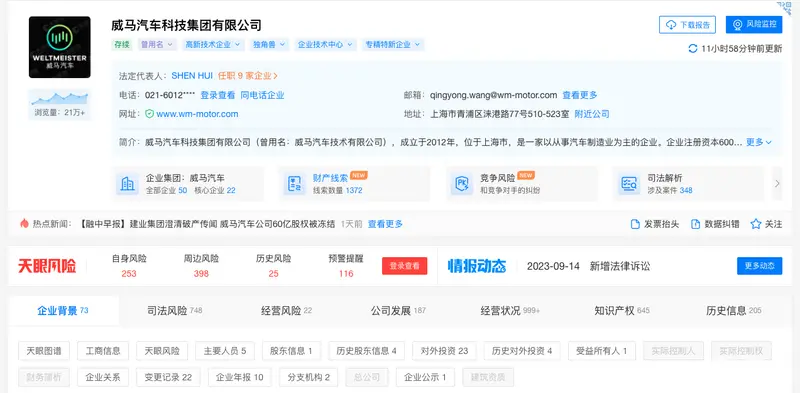The image size is (800, 393).
Task: Click 查看更多 beside the email address
Action: click(x=580, y=95)
